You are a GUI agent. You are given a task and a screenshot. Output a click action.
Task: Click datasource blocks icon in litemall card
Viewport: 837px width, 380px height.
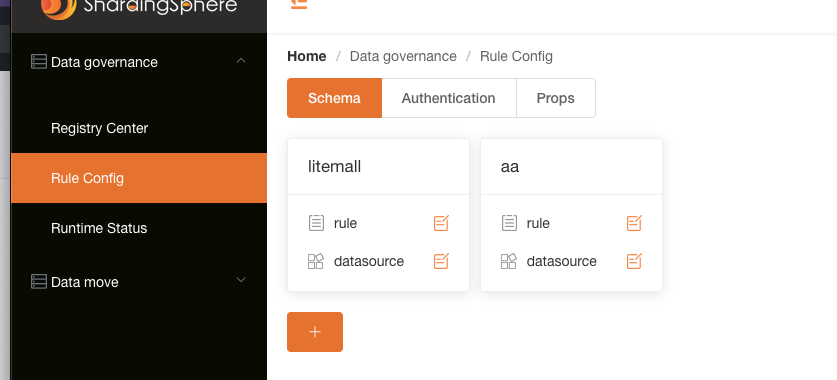click(316, 261)
